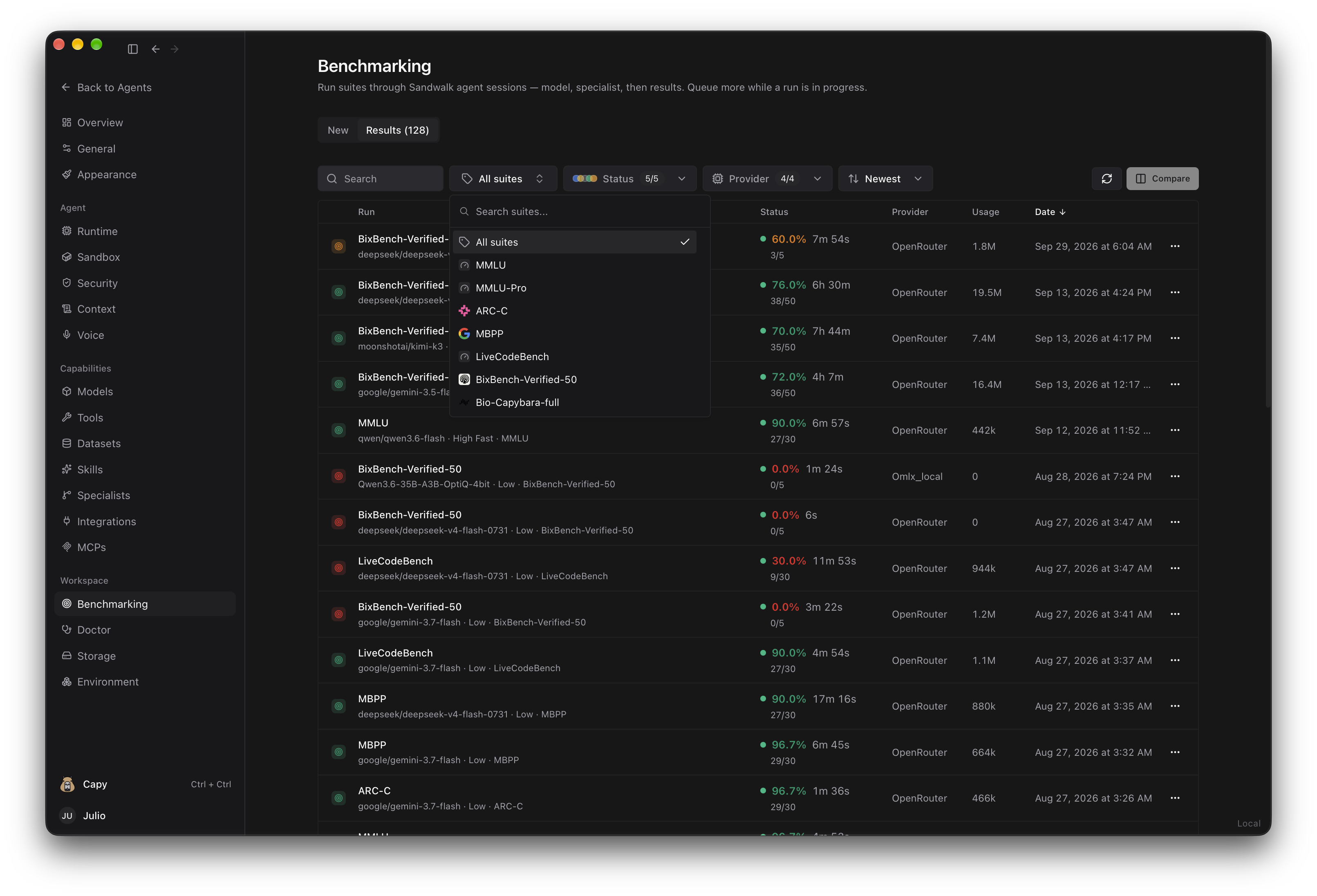Open Storage in Workspace section

pyautogui.click(x=145, y=656)
